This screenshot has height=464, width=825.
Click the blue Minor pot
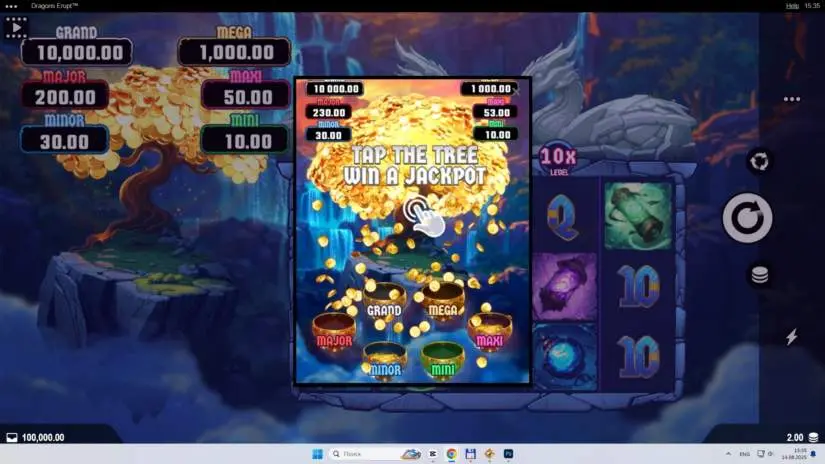(385, 361)
